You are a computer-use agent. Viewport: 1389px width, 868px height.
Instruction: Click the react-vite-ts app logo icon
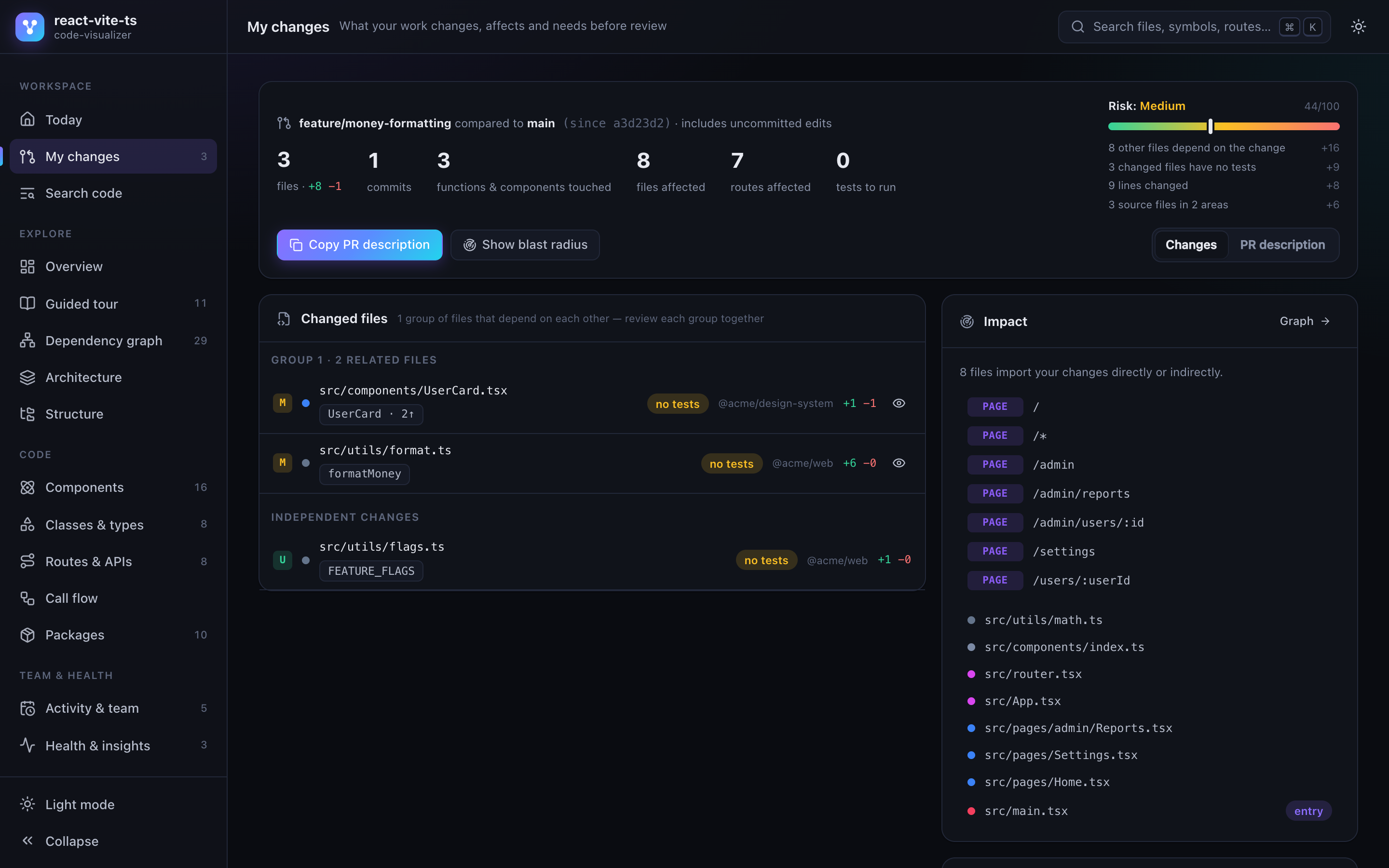[x=30, y=27]
